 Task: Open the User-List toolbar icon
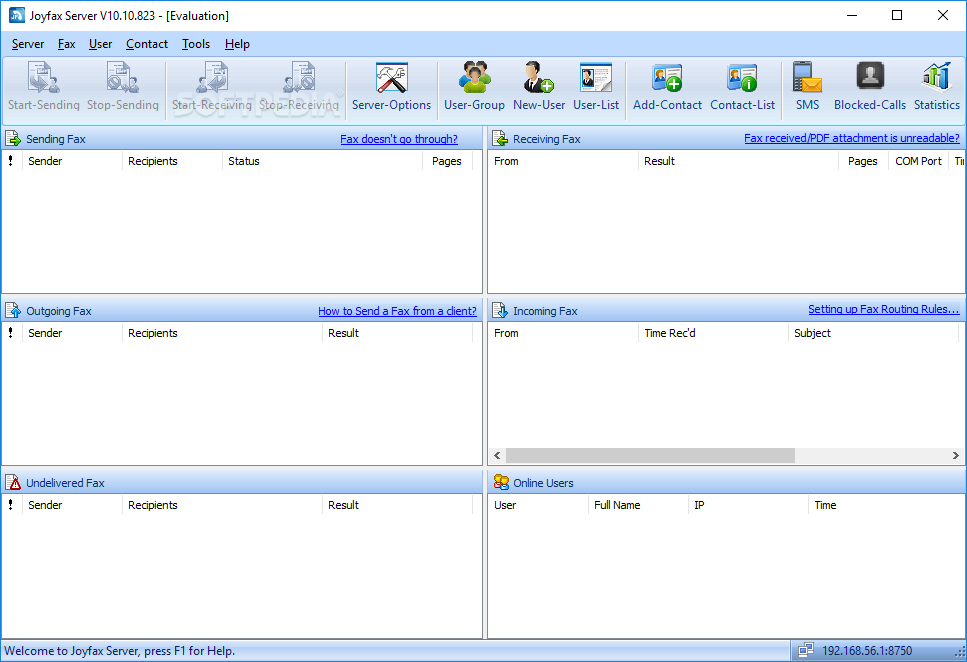pyautogui.click(x=596, y=87)
